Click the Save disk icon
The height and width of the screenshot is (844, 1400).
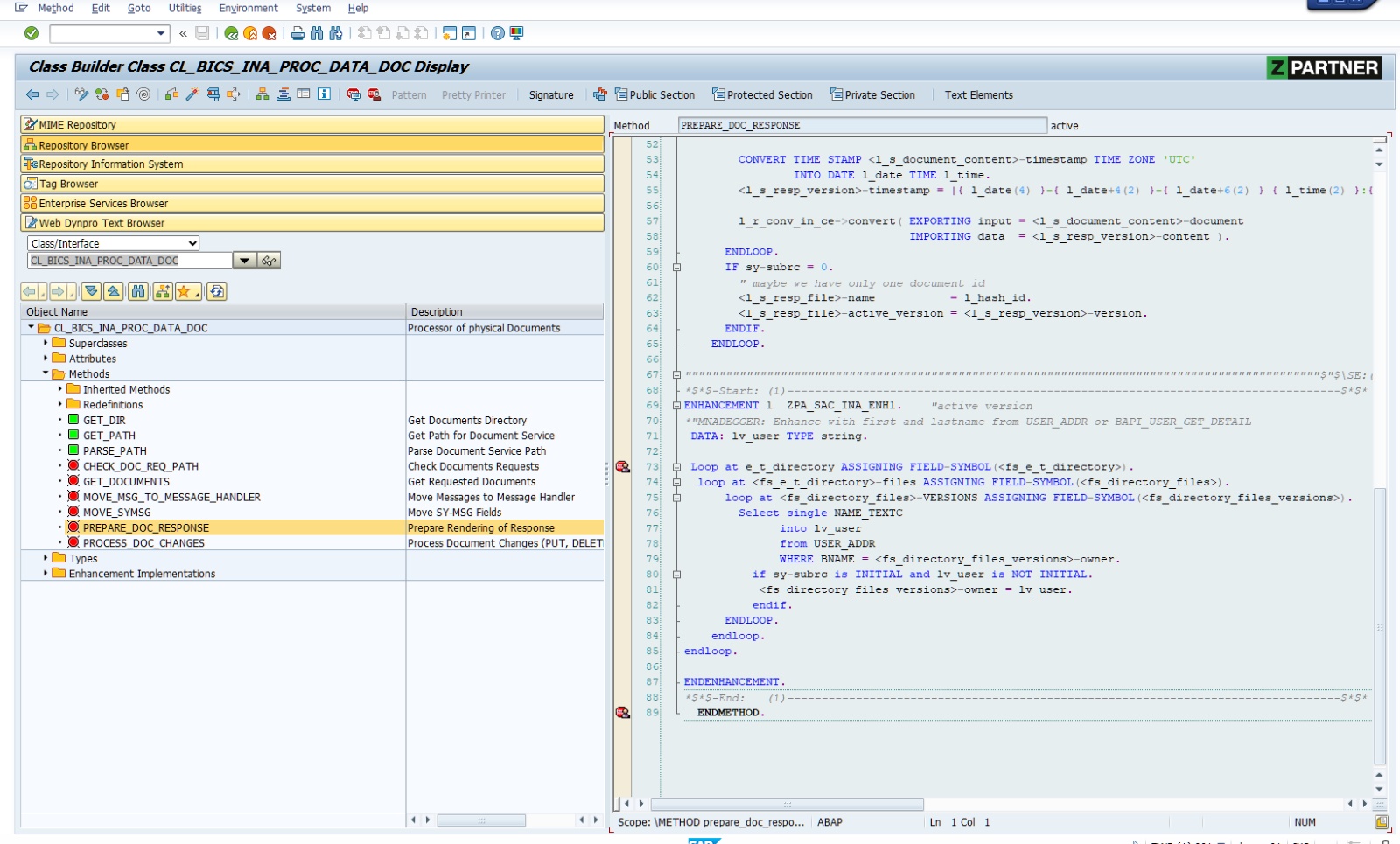202,33
